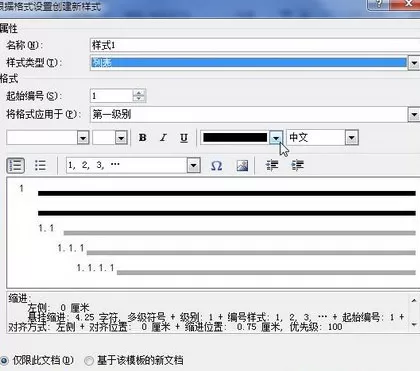Screen dimensions: 420x371
Task: Open the font color dropdown arrow
Action: 276,138
